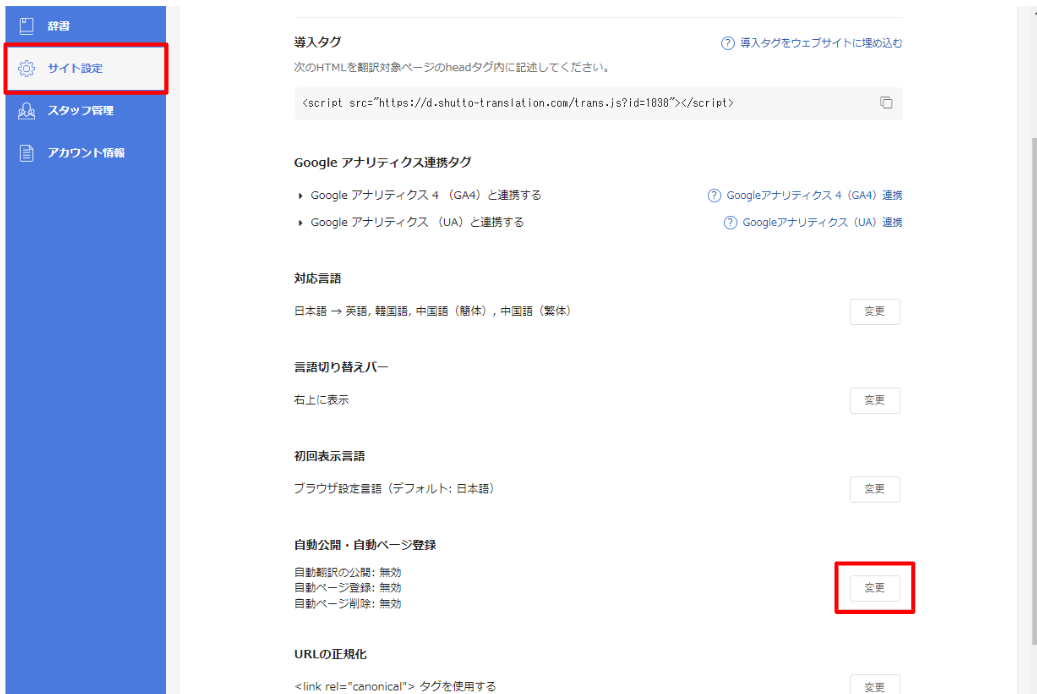Image resolution: width=1037 pixels, height=694 pixels.
Task: Click the ブラウザ設定言語 default text
Action: tap(395, 488)
